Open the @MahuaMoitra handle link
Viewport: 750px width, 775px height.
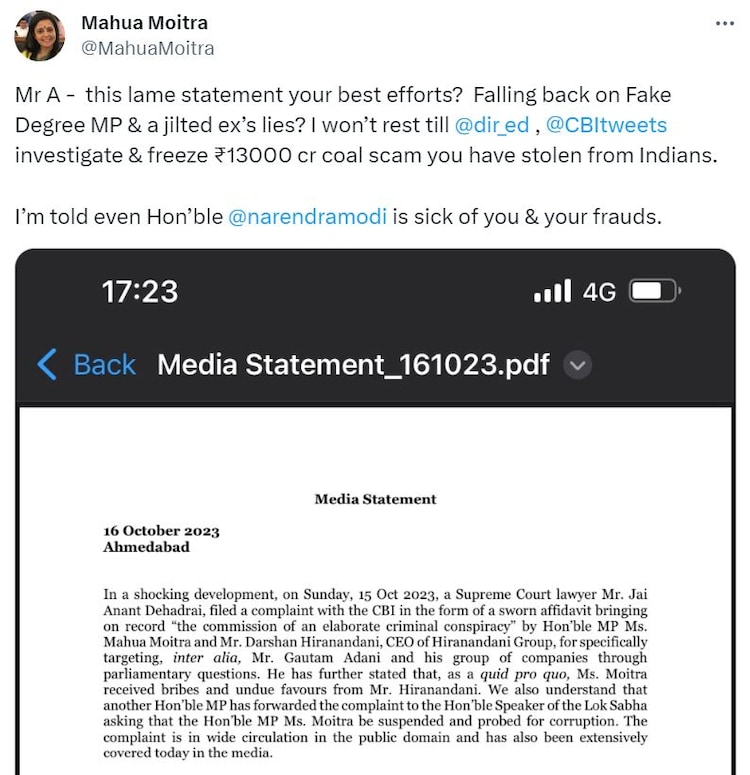(147, 48)
